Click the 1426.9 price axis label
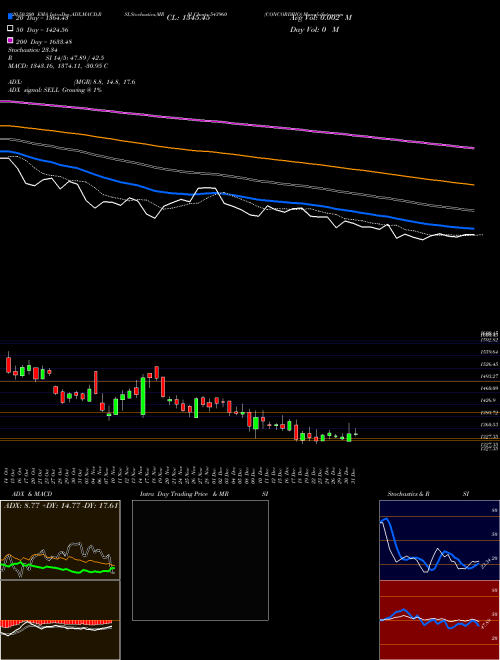Screen dimensions: 500x660 tap(490, 400)
